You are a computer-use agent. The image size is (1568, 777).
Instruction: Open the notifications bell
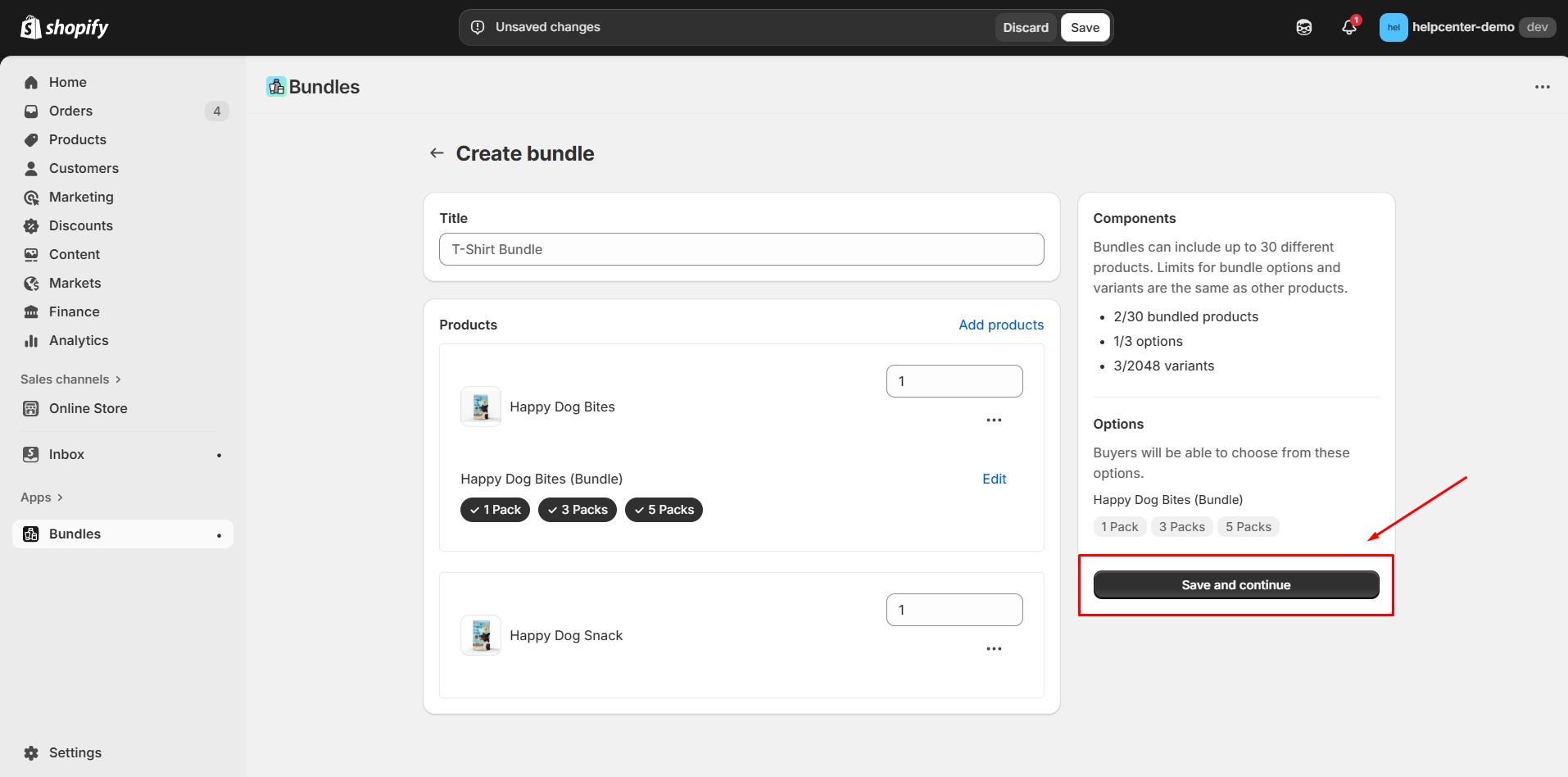click(1348, 27)
